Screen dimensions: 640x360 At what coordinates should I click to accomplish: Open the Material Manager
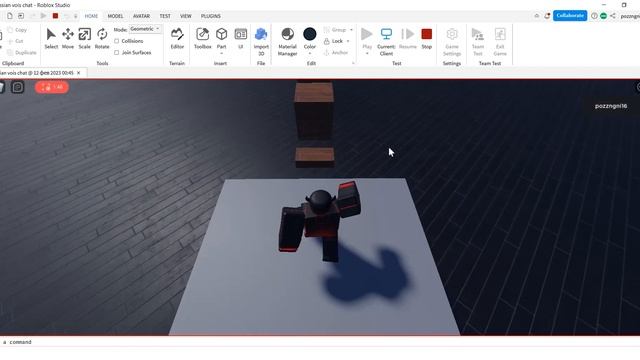click(287, 42)
